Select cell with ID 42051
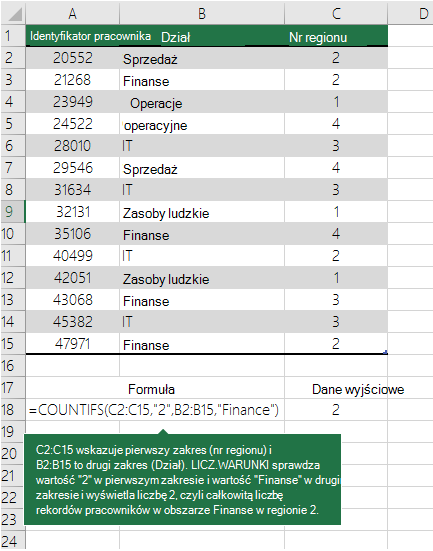The image size is (433, 551). [x=72, y=278]
